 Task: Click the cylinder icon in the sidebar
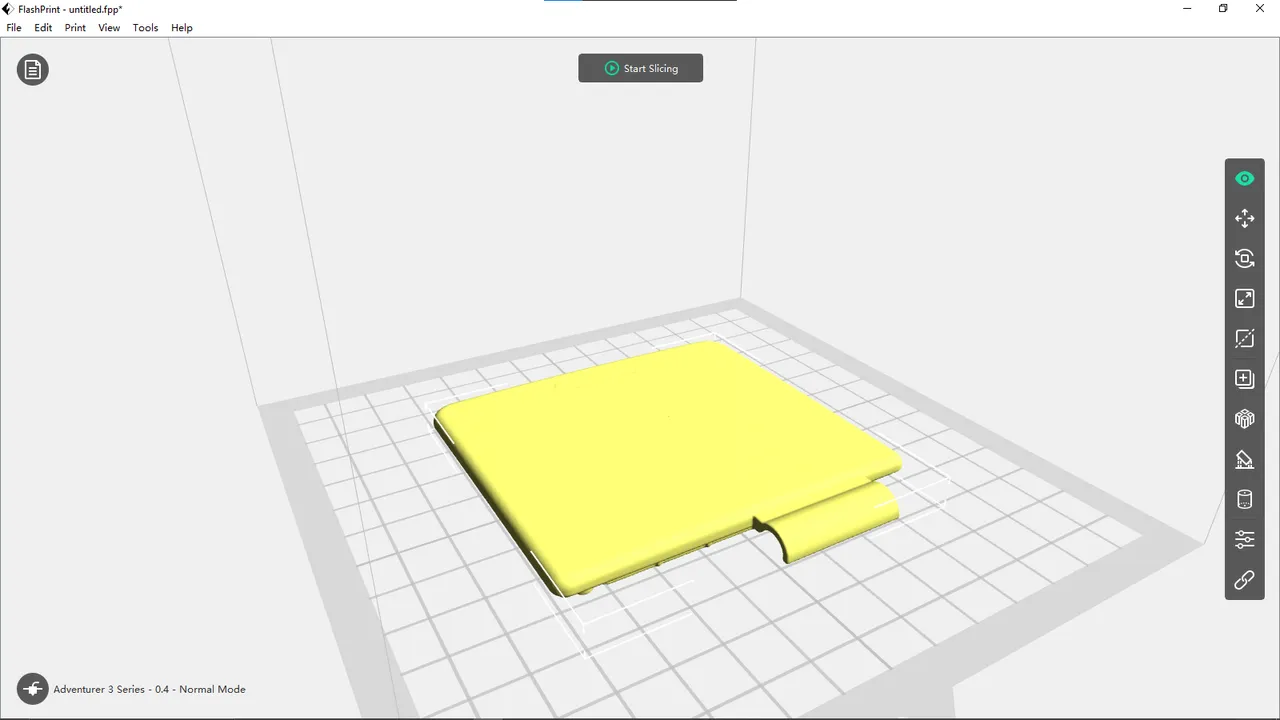(x=1244, y=499)
